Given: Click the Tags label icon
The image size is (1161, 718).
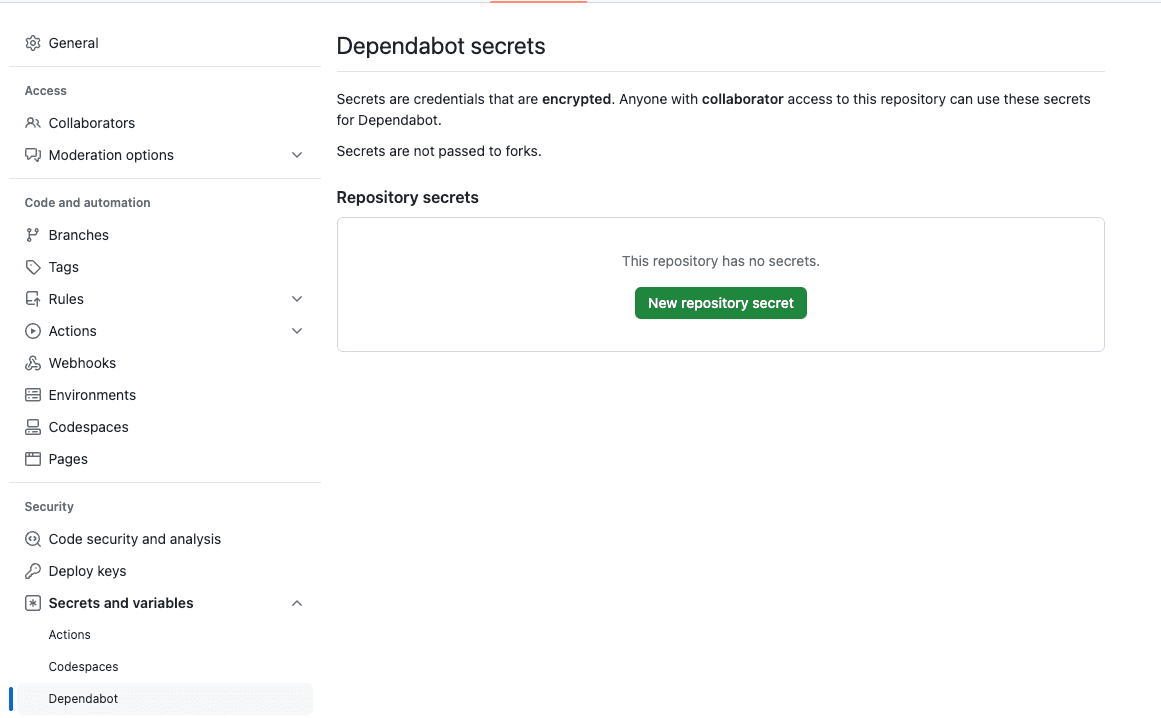Looking at the screenshot, I should pos(33,267).
